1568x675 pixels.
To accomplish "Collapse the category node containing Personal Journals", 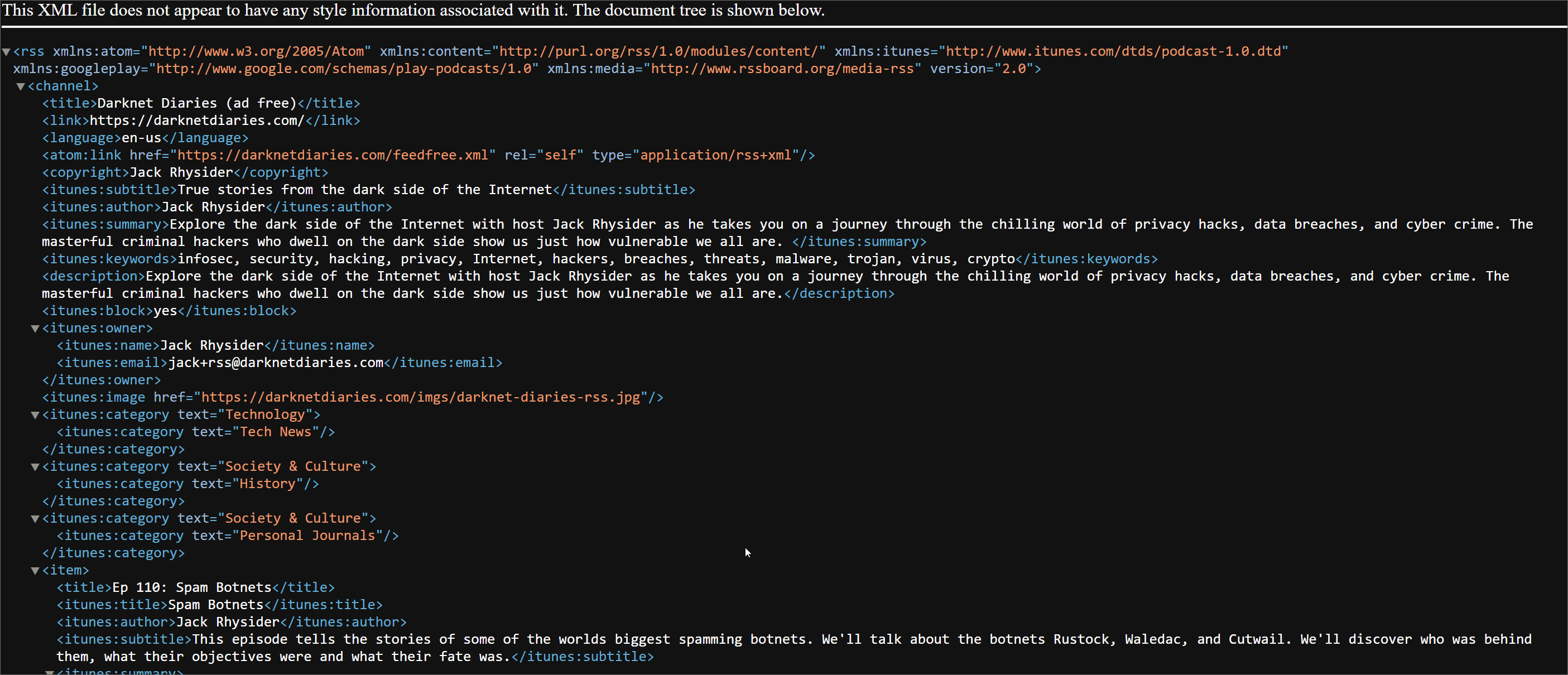I will [35, 519].
